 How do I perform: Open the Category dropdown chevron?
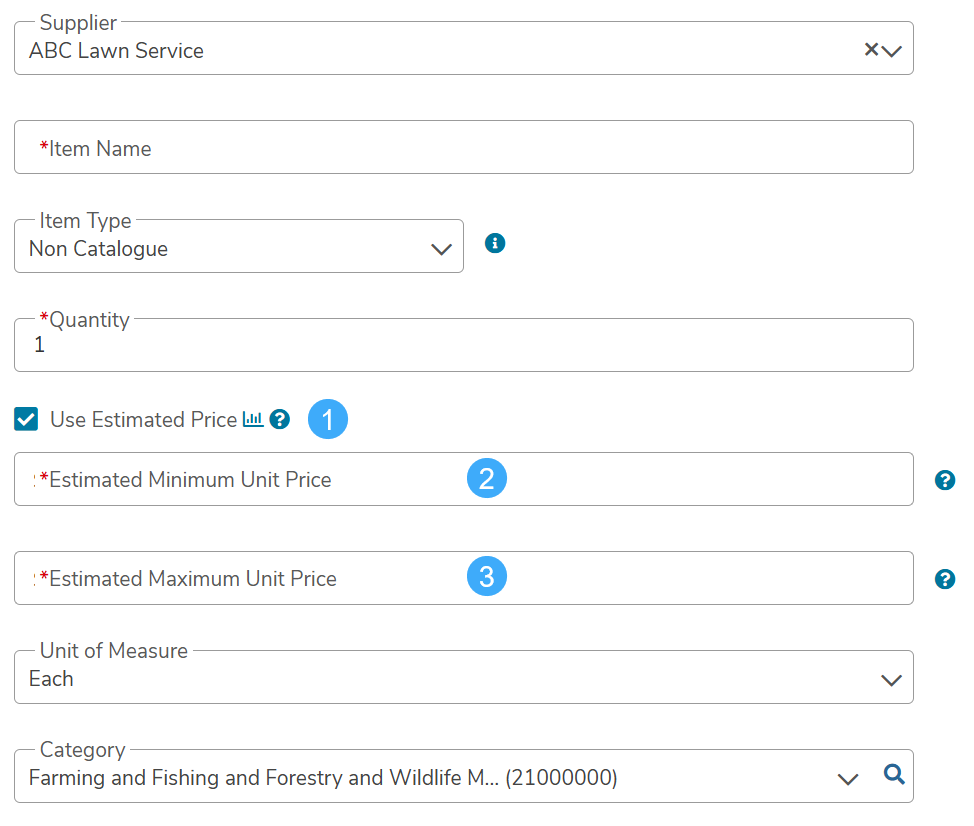pyautogui.click(x=848, y=778)
